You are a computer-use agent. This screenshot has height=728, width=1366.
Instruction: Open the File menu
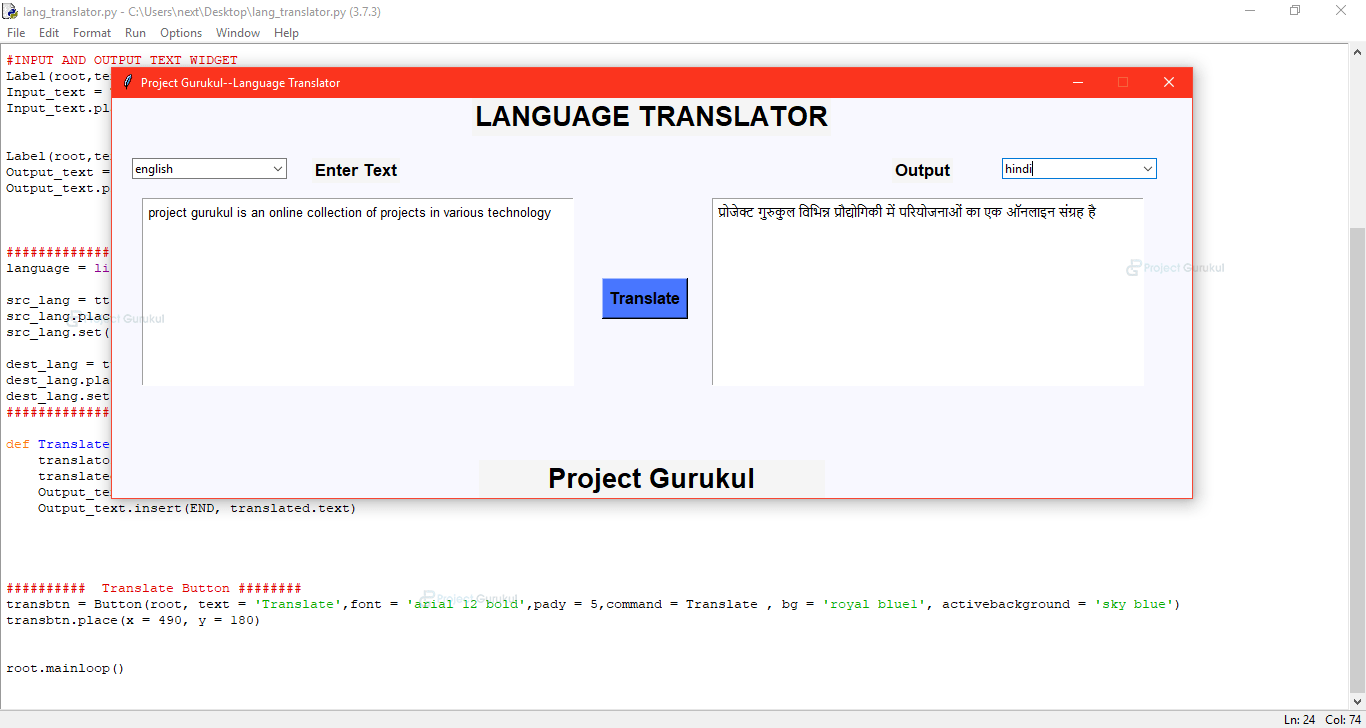16,32
